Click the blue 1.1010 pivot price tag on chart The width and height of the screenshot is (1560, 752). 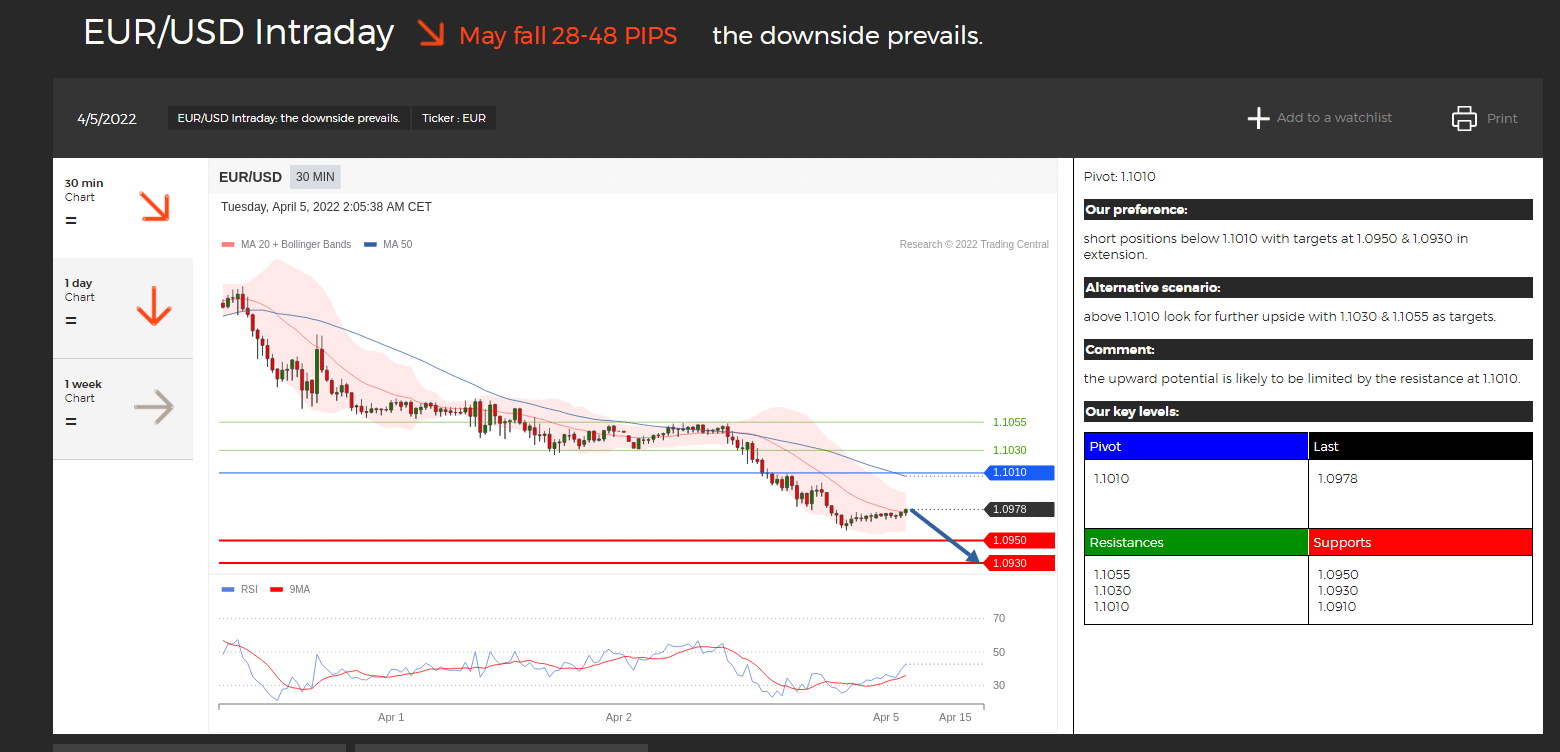click(1019, 473)
